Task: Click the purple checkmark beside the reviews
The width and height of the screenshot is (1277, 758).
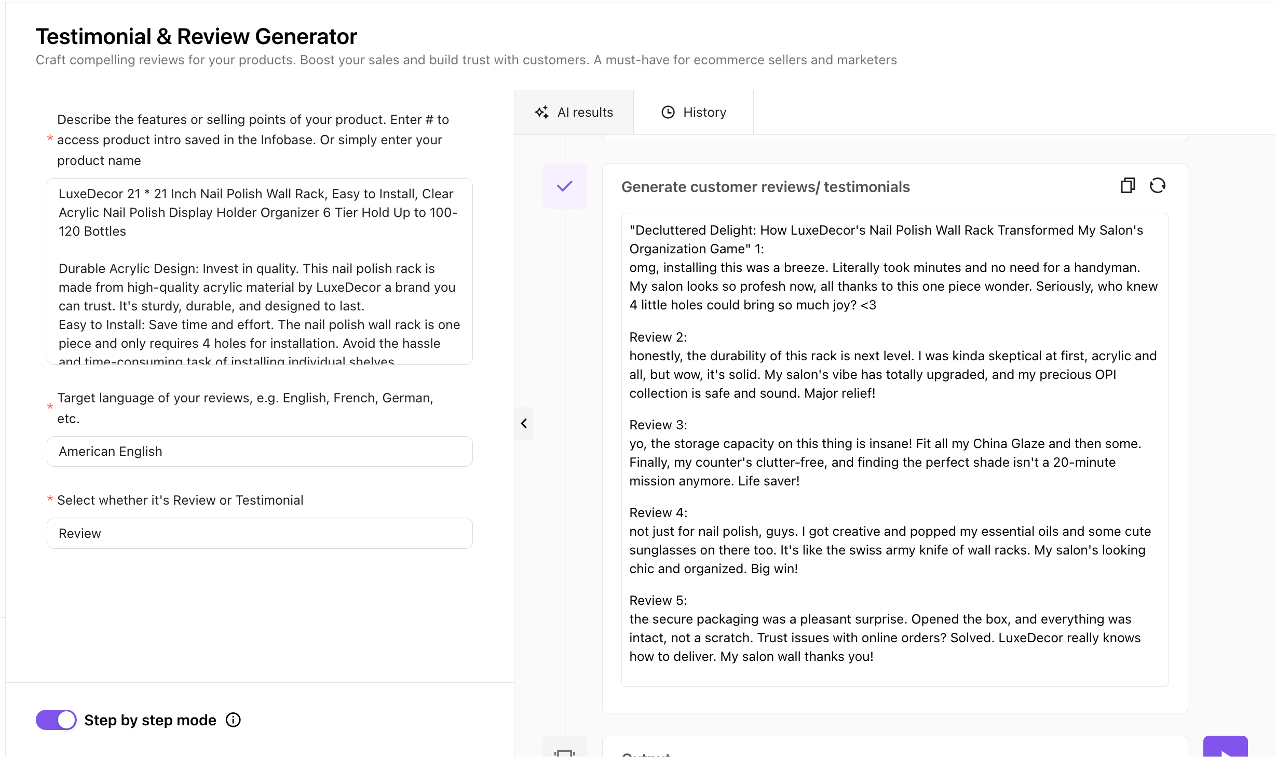Action: tap(563, 186)
